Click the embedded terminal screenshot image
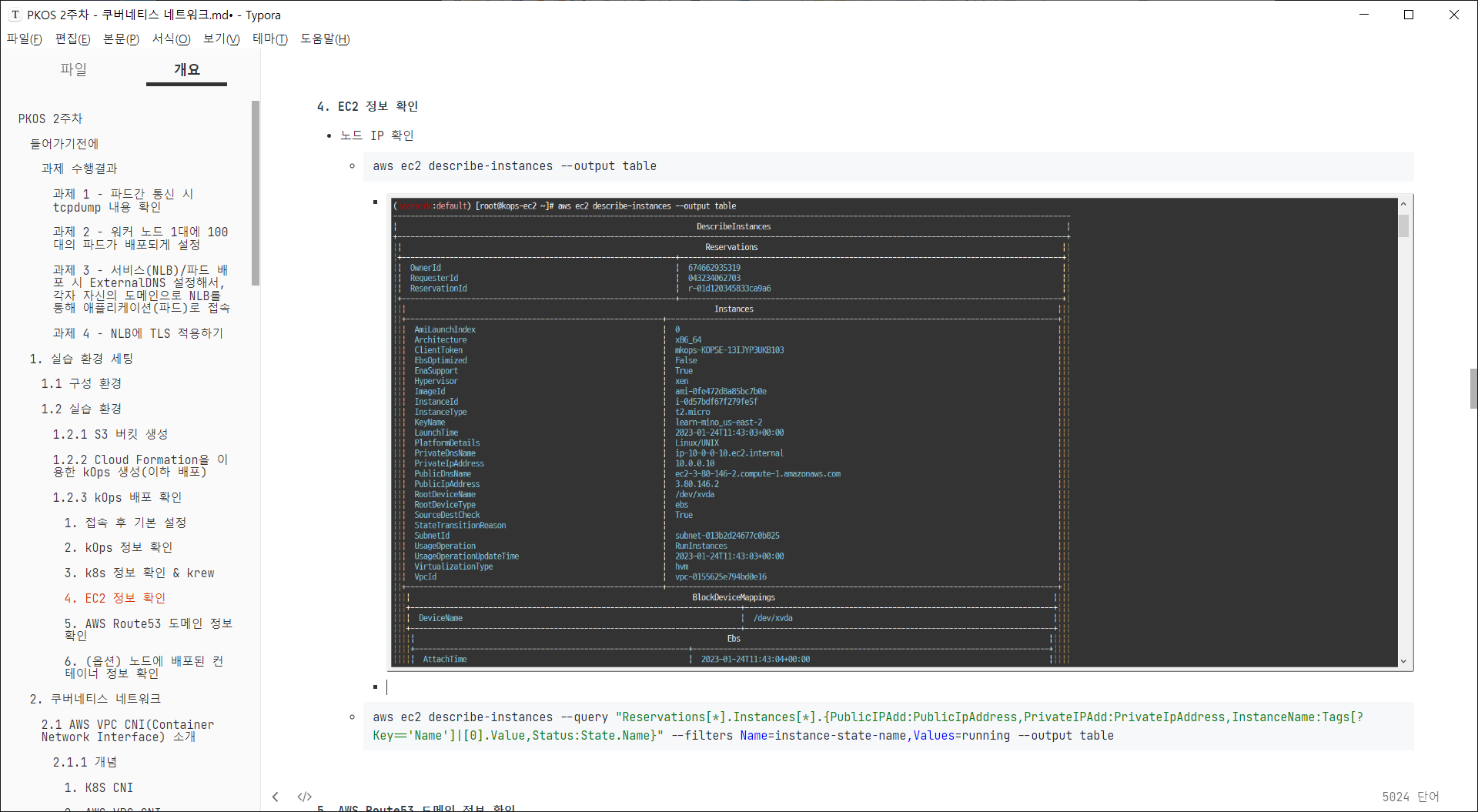1478x812 pixels. coord(893,431)
